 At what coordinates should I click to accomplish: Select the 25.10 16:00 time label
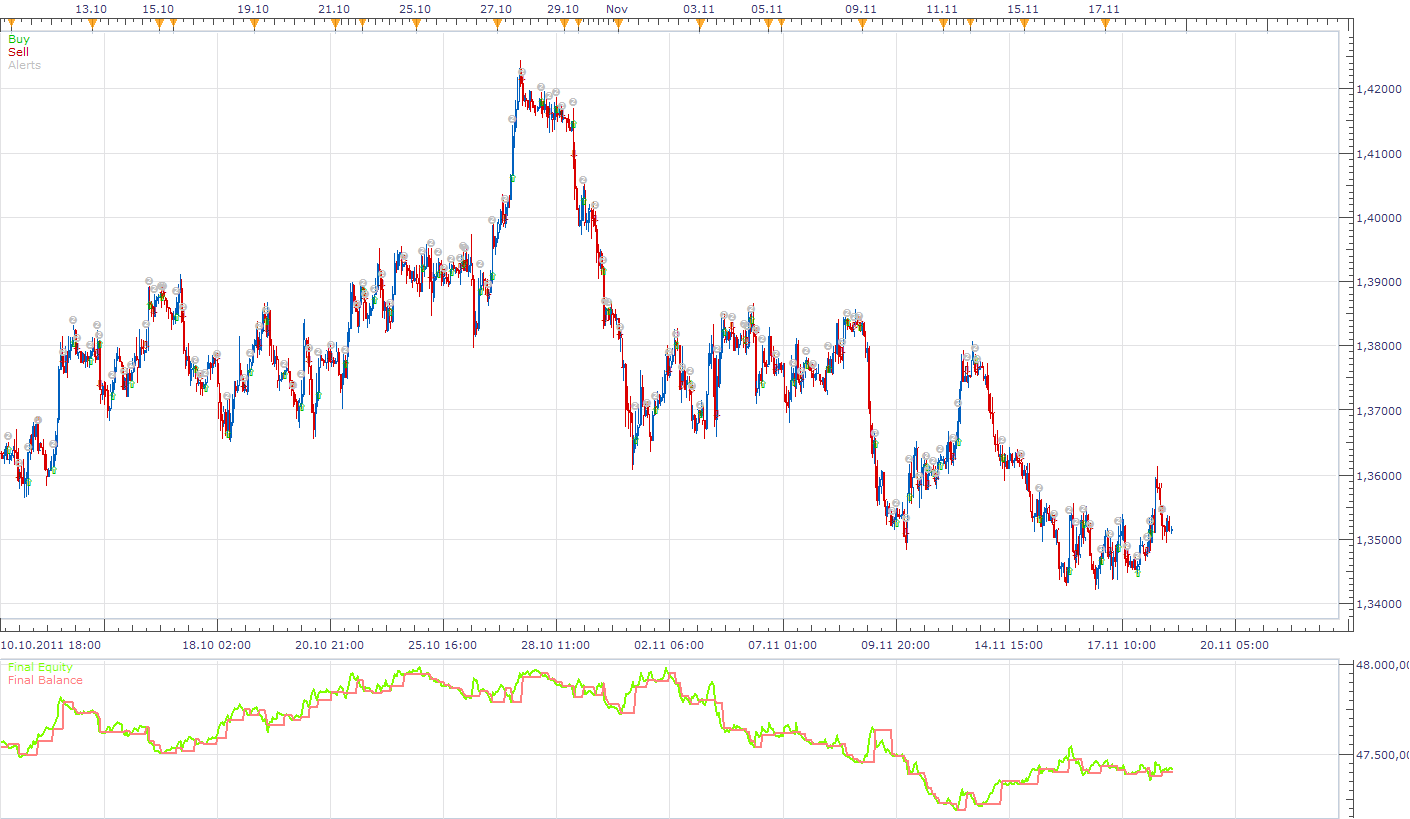tap(441, 645)
